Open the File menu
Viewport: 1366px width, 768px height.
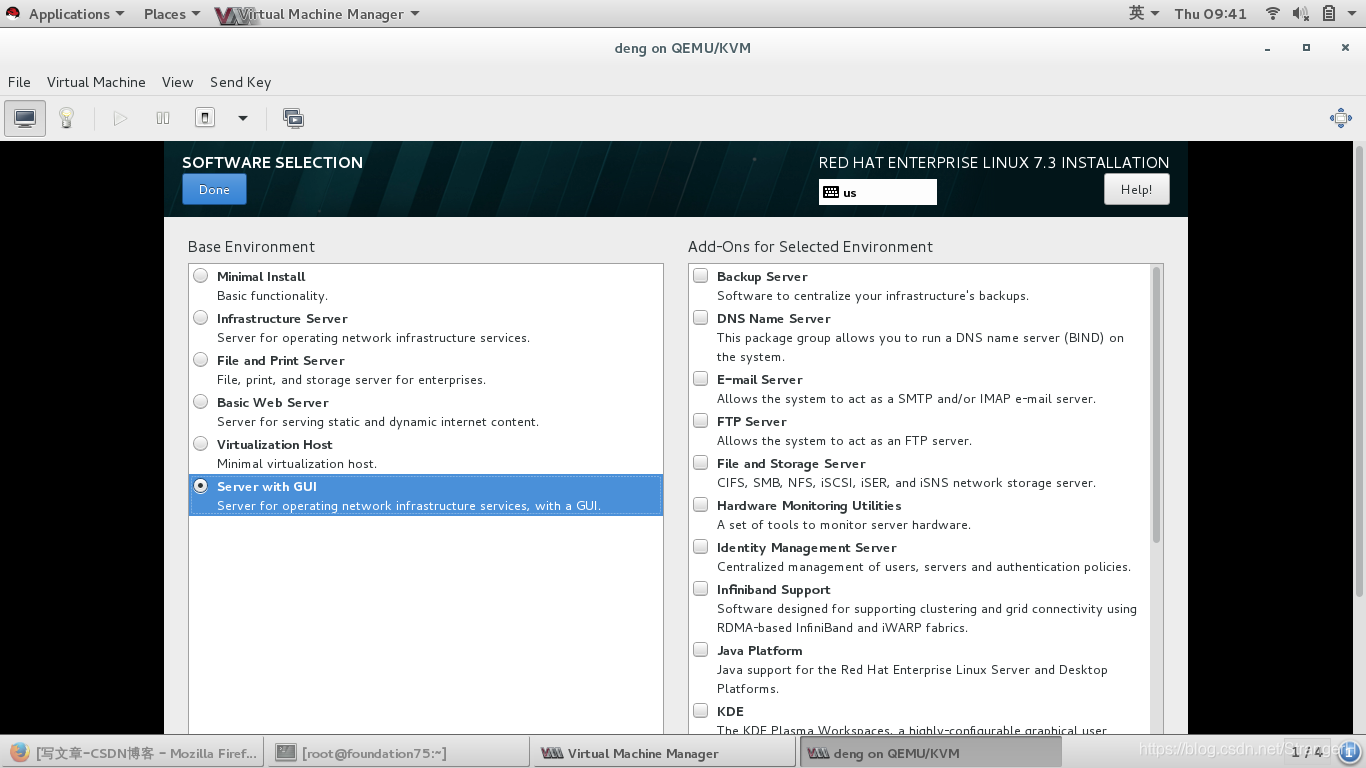click(19, 82)
